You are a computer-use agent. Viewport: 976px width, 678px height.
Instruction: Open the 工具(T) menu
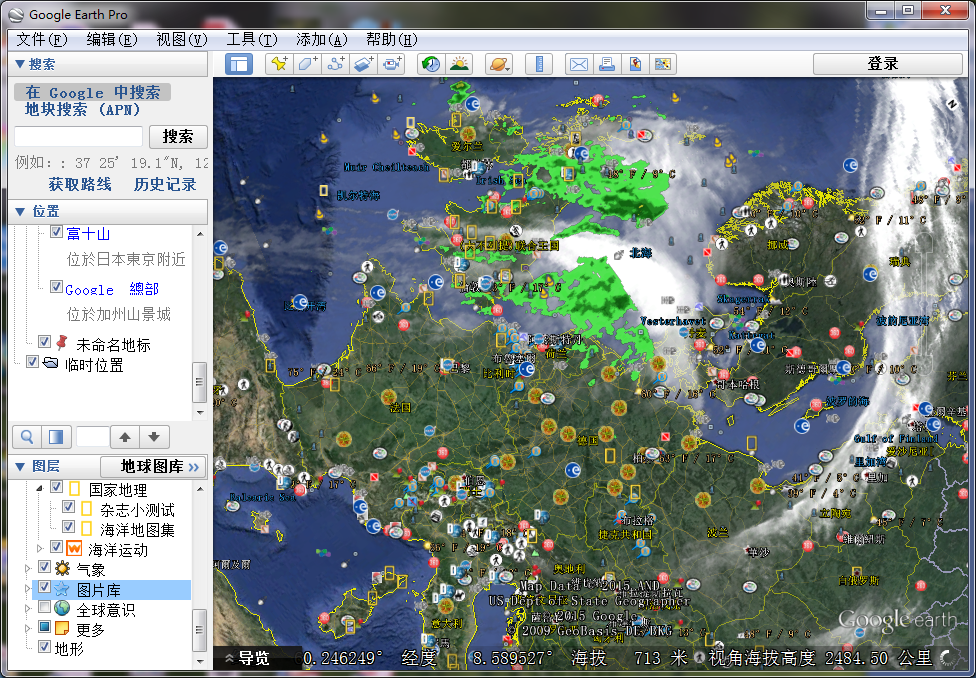point(251,40)
